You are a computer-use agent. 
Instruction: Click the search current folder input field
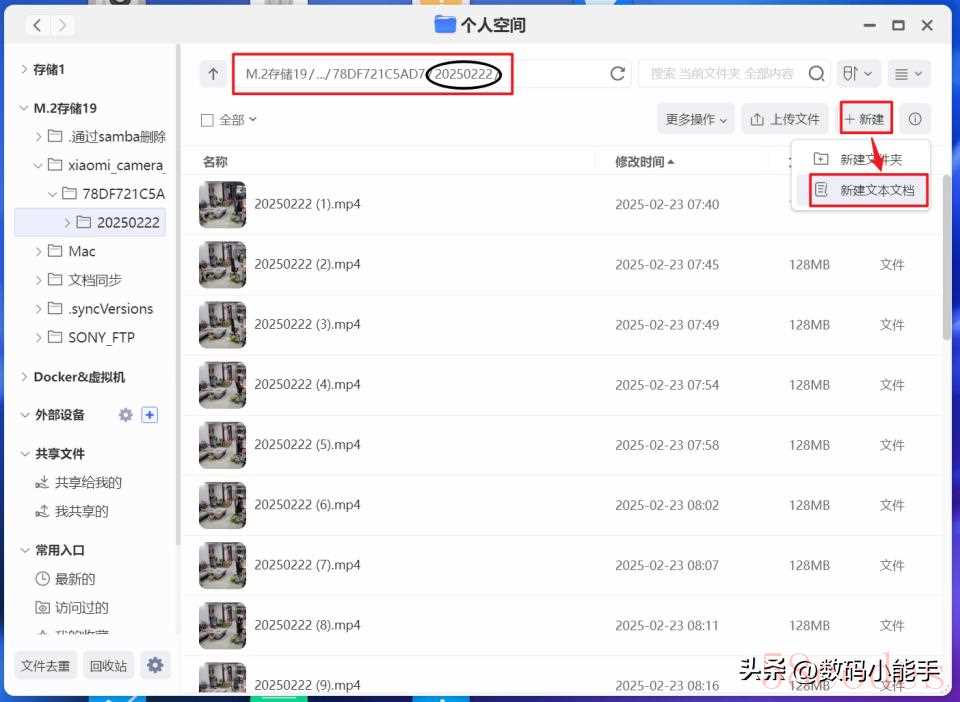tap(722, 74)
